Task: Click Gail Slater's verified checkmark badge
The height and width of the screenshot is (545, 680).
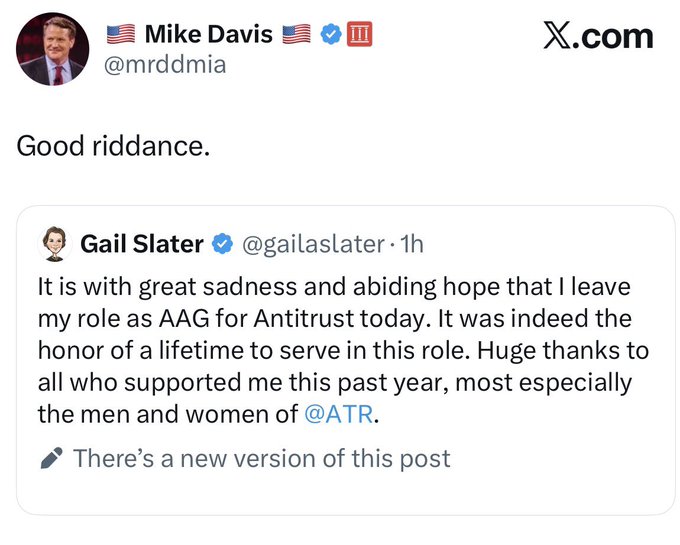Action: click(222, 243)
